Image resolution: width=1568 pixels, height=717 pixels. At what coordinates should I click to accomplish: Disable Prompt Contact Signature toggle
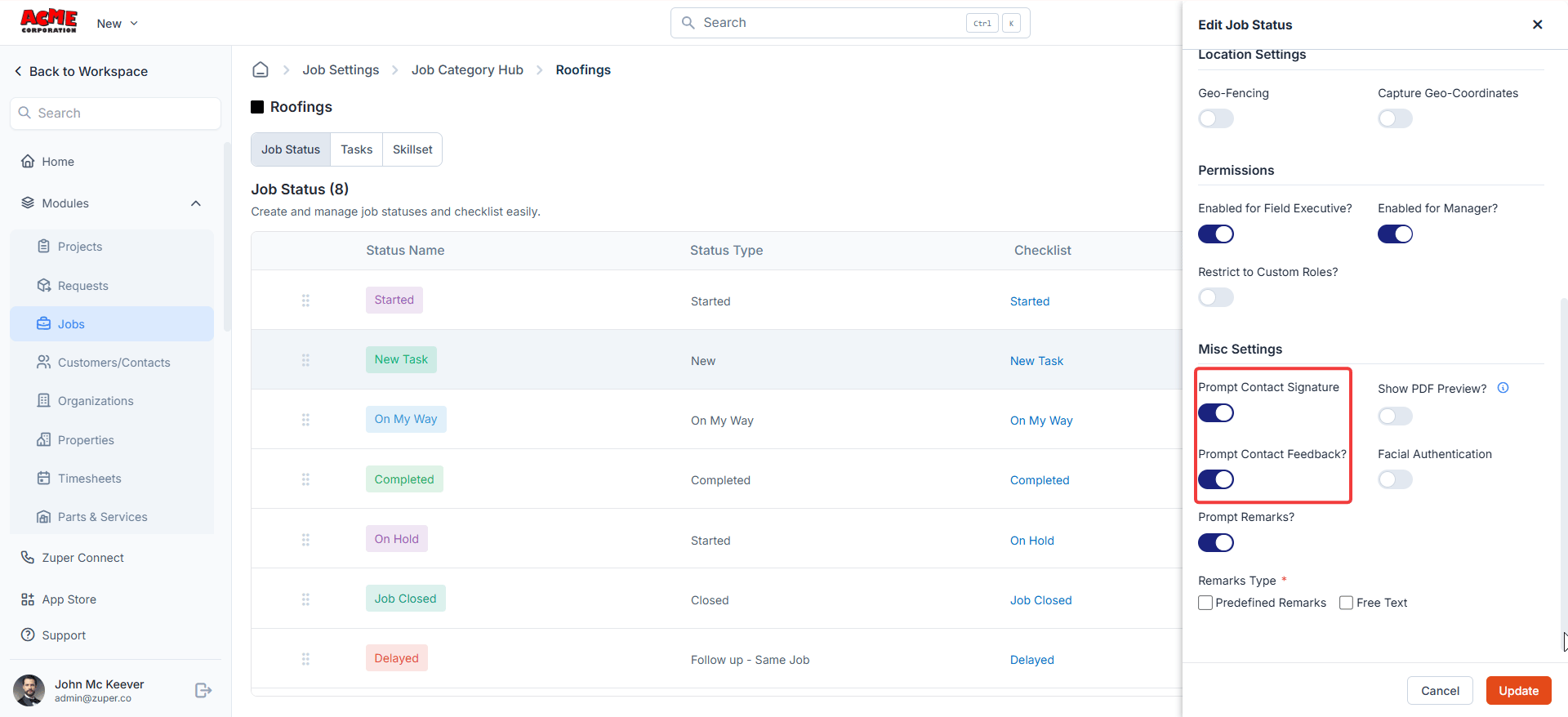[x=1216, y=413]
